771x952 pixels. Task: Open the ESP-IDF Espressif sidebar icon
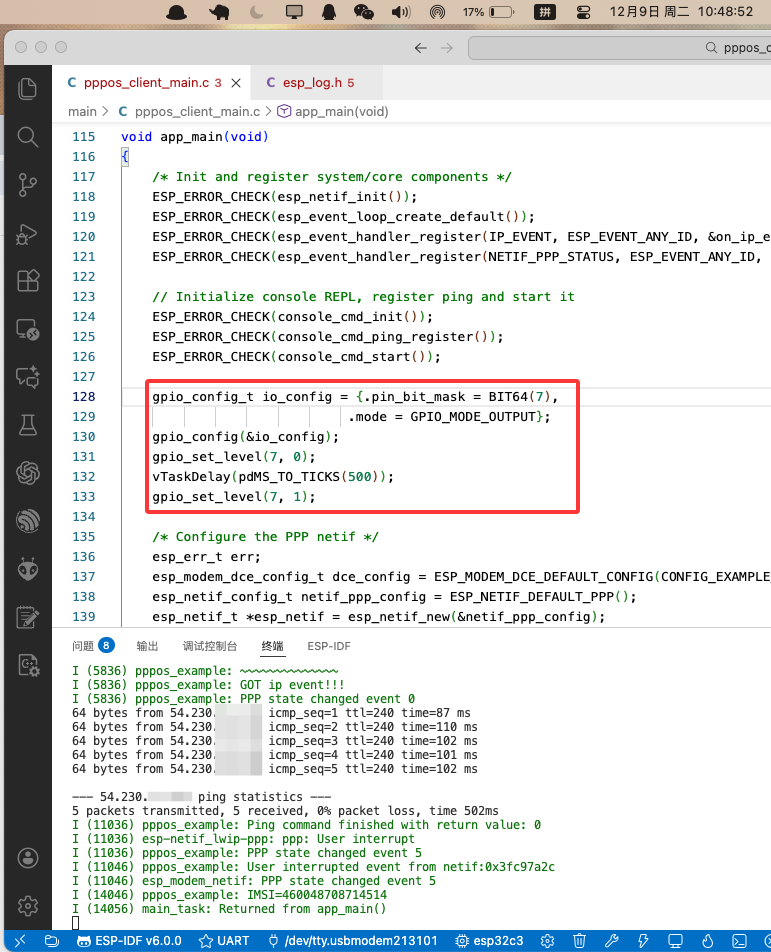click(x=28, y=521)
